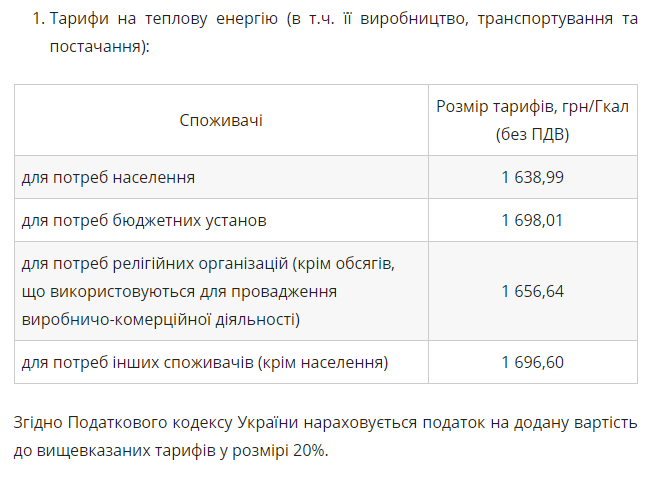Click the 'виробничо-комерційної діяльності' text line
658x488 pixels.
[x=161, y=320]
